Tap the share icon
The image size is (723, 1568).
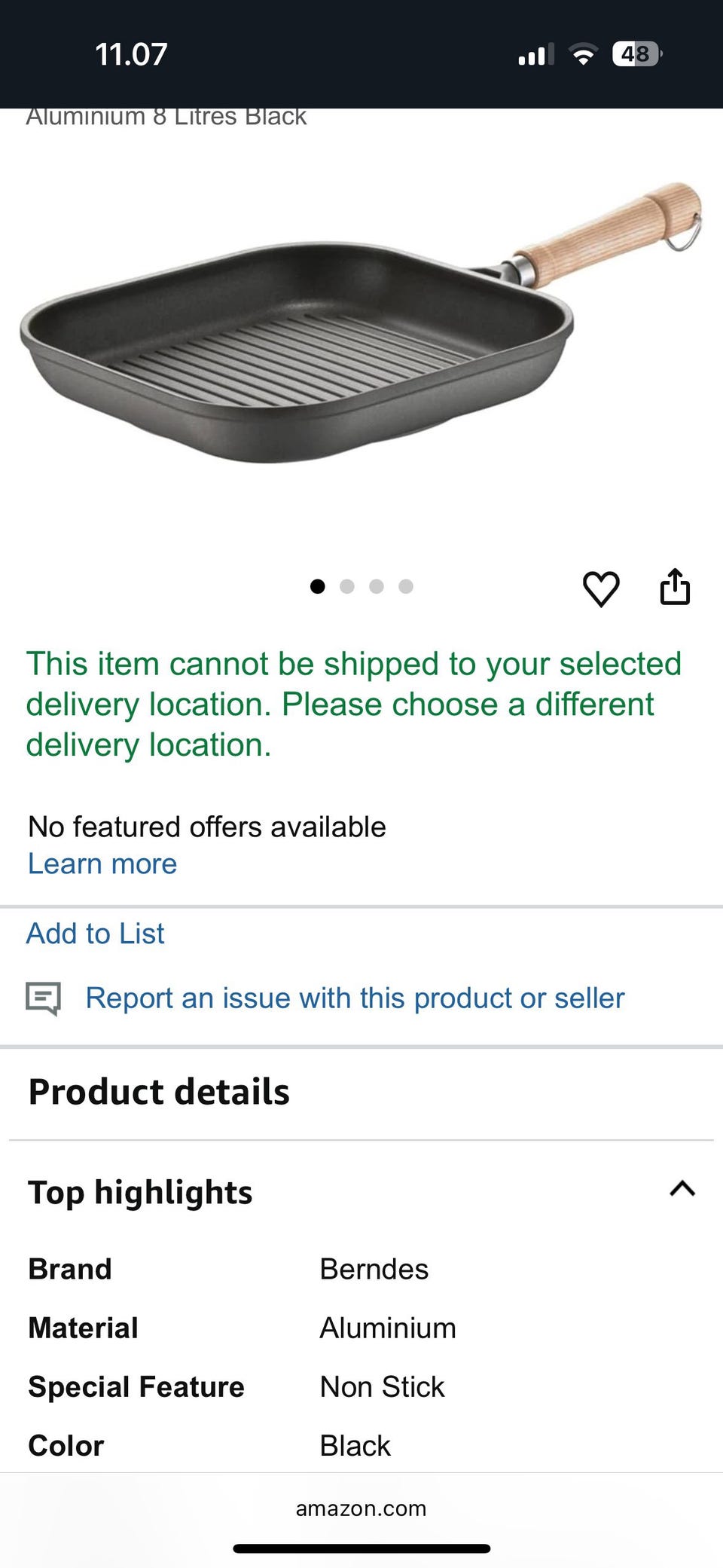675,587
